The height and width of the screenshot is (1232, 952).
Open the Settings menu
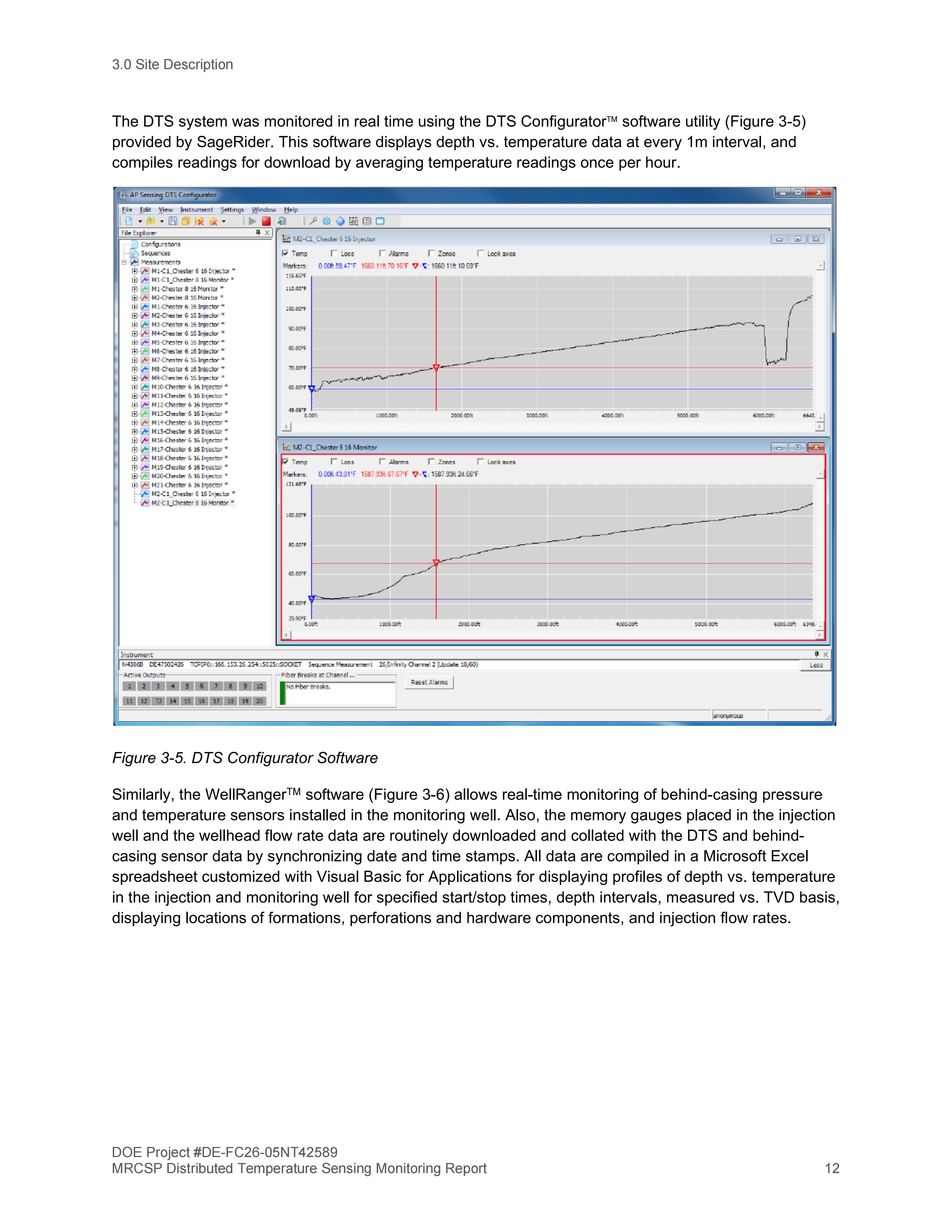232,209
